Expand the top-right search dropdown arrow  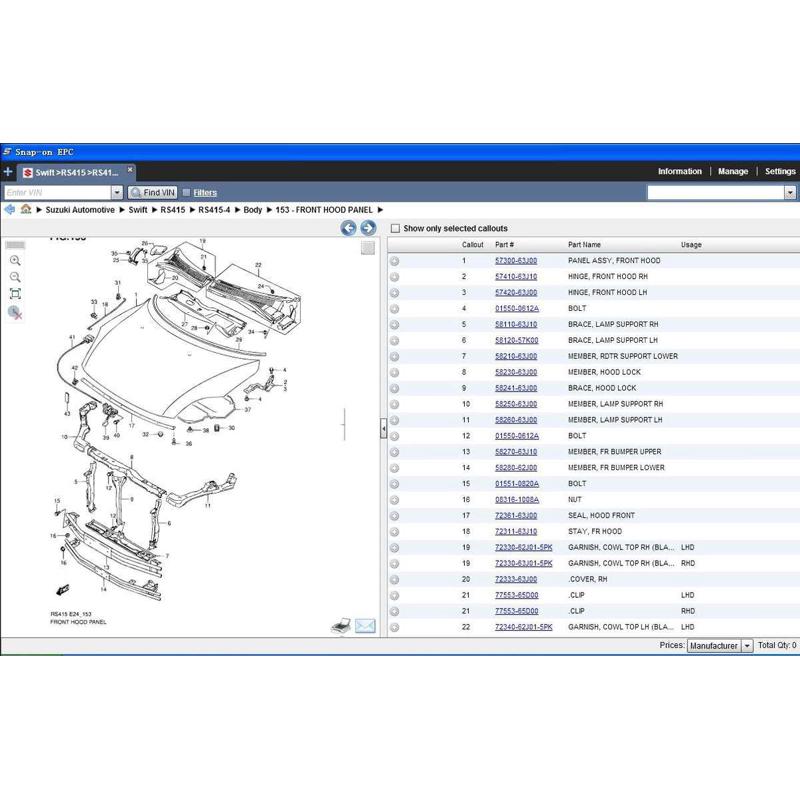(790, 192)
